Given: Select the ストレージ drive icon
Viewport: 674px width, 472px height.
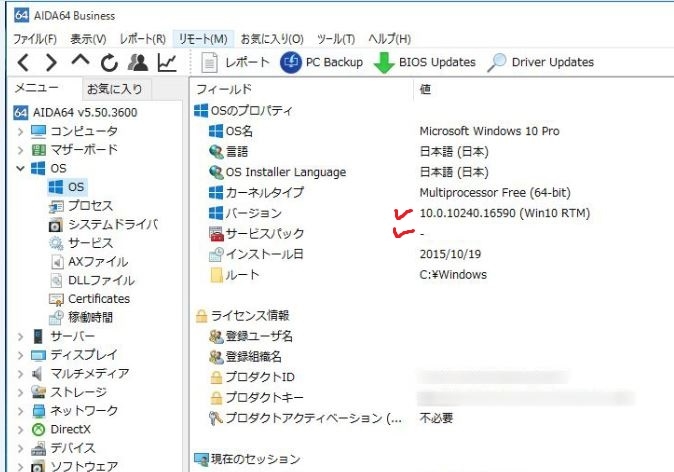Looking at the screenshot, I should click(x=38, y=392).
